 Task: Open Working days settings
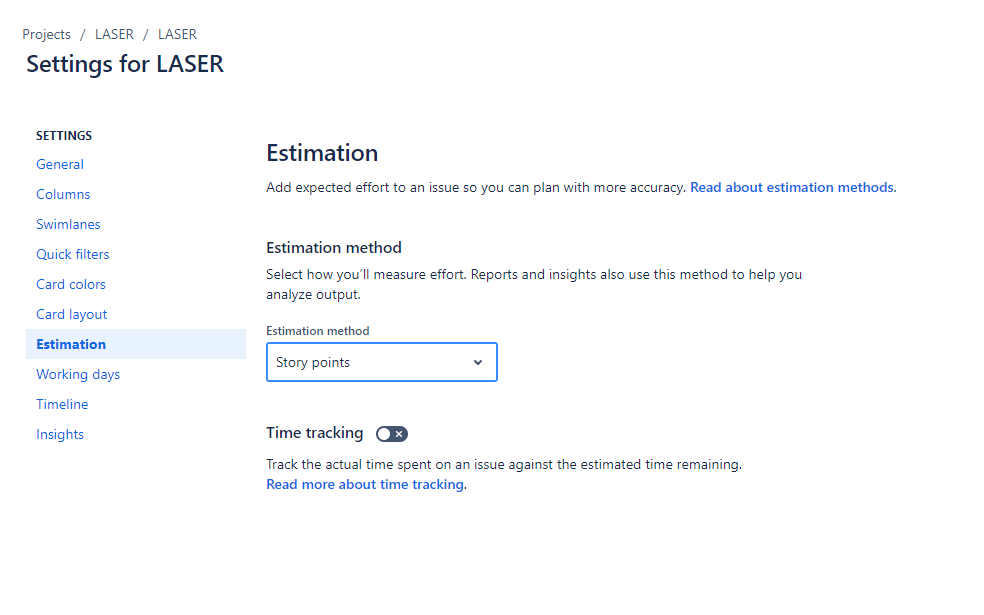click(x=78, y=374)
